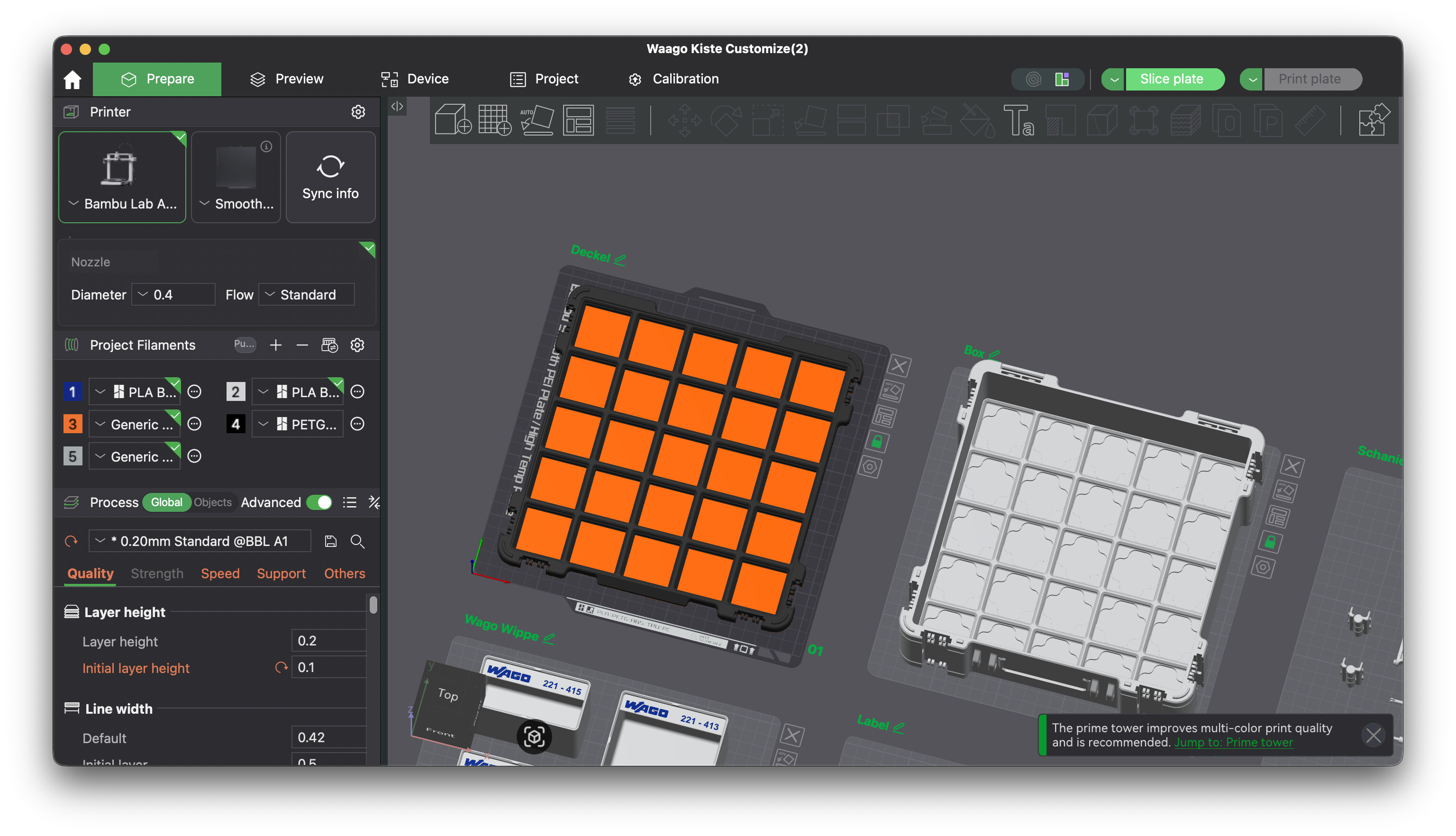
Task: Open the Calibration tab
Action: pos(673,79)
